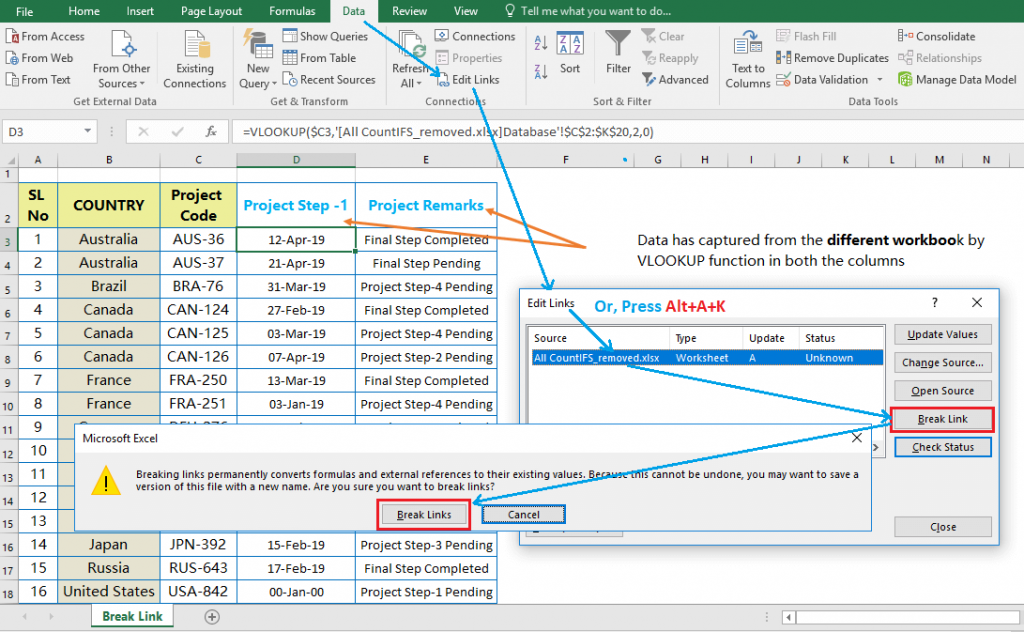
Task: Click the help question mark in Edit Links
Action: pyautogui.click(x=935, y=302)
